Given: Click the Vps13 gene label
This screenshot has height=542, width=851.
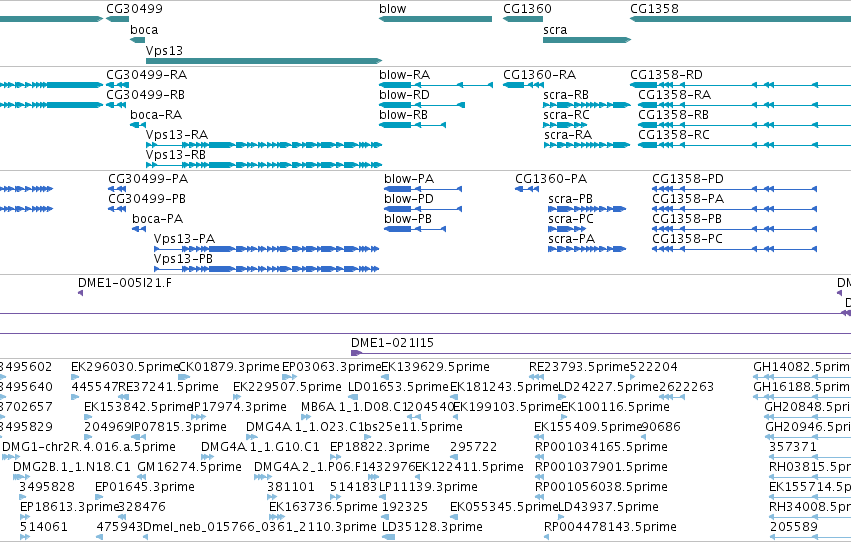Looking at the screenshot, I should click(164, 50).
